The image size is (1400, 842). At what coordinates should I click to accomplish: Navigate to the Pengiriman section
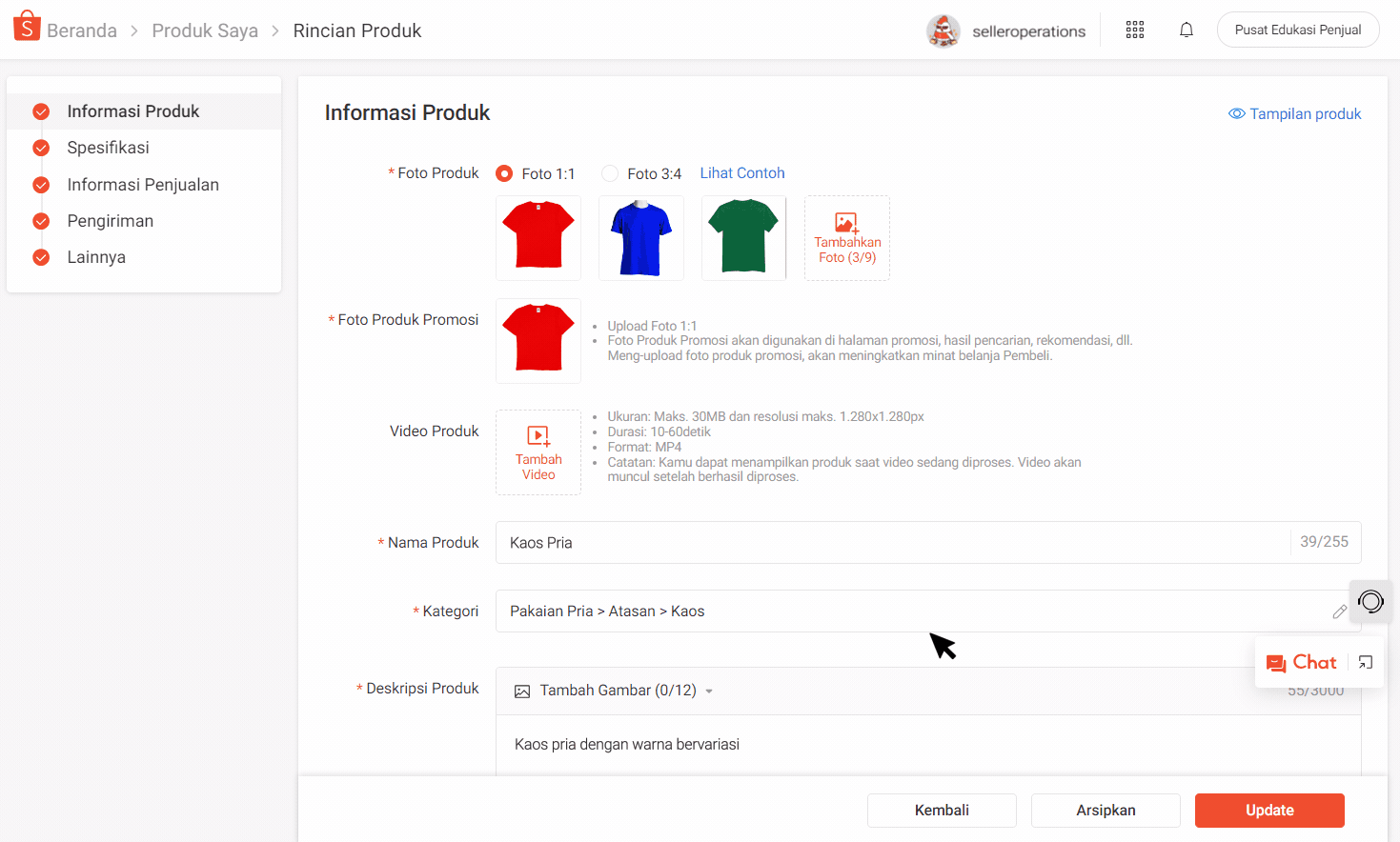(111, 220)
